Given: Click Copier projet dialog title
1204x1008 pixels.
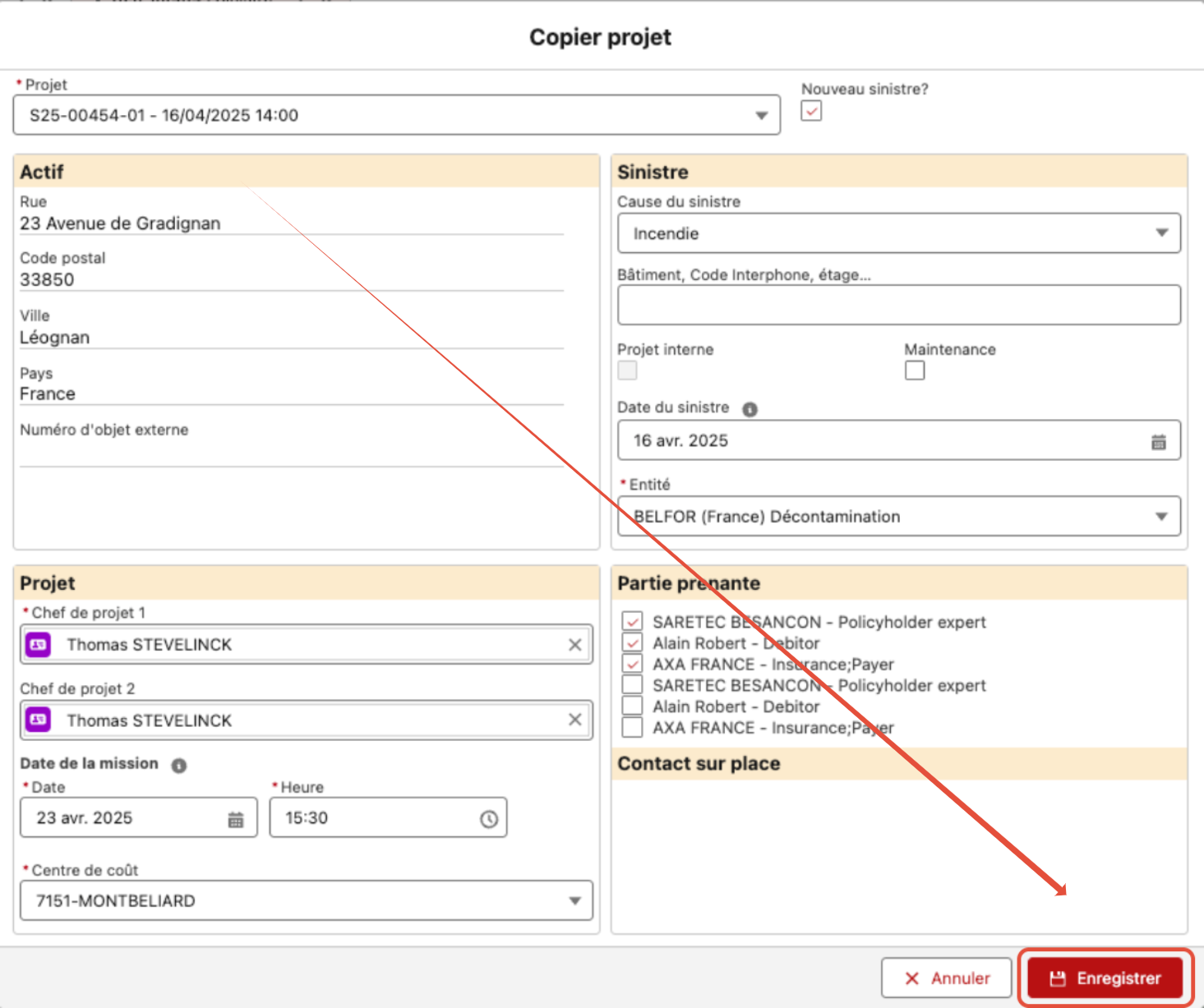Looking at the screenshot, I should point(601,37).
